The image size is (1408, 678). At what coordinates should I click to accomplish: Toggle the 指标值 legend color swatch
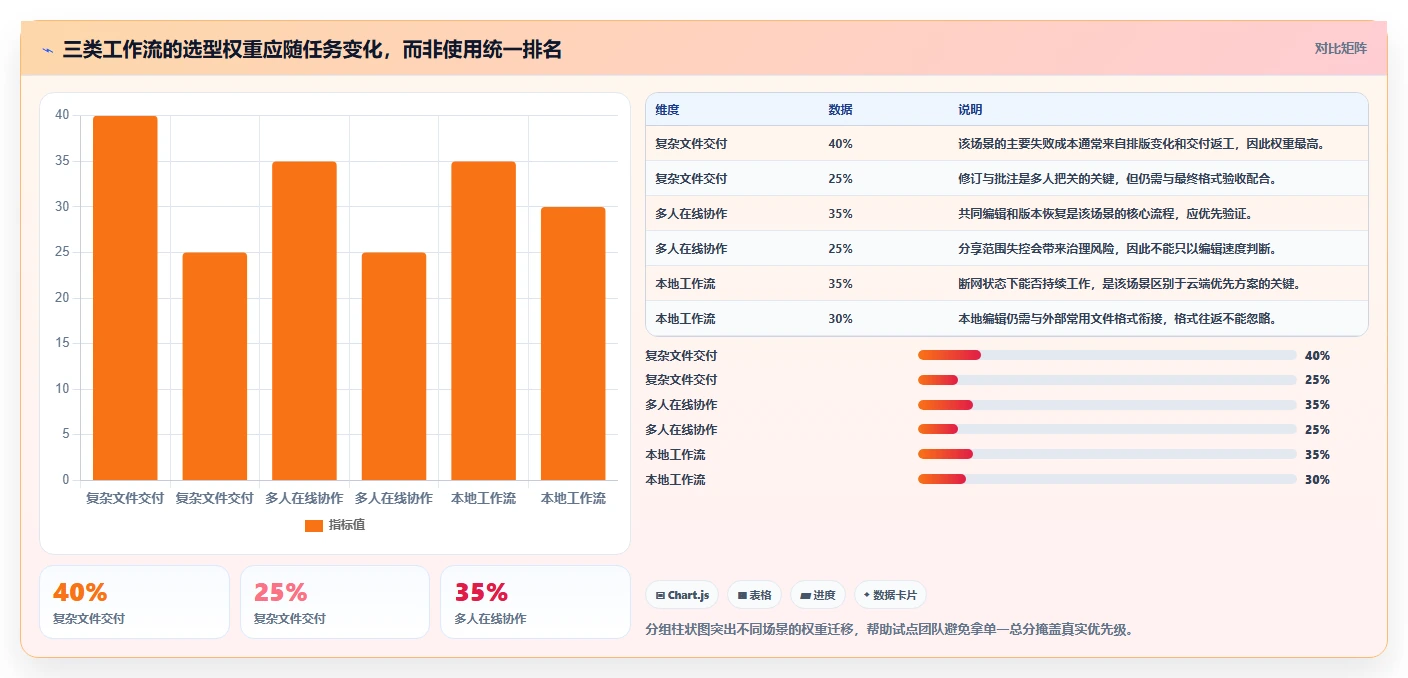click(x=314, y=525)
